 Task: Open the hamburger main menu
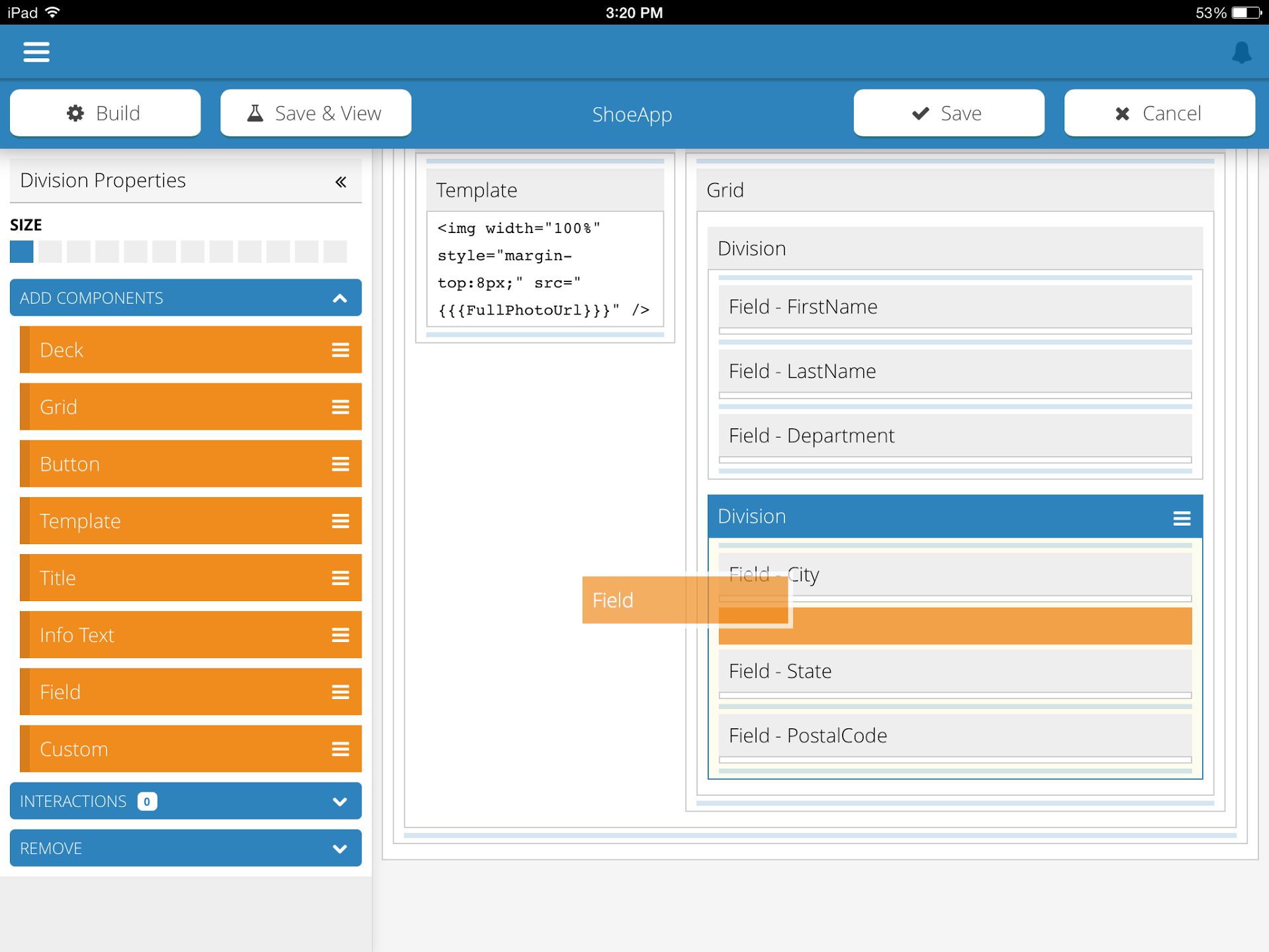(36, 52)
